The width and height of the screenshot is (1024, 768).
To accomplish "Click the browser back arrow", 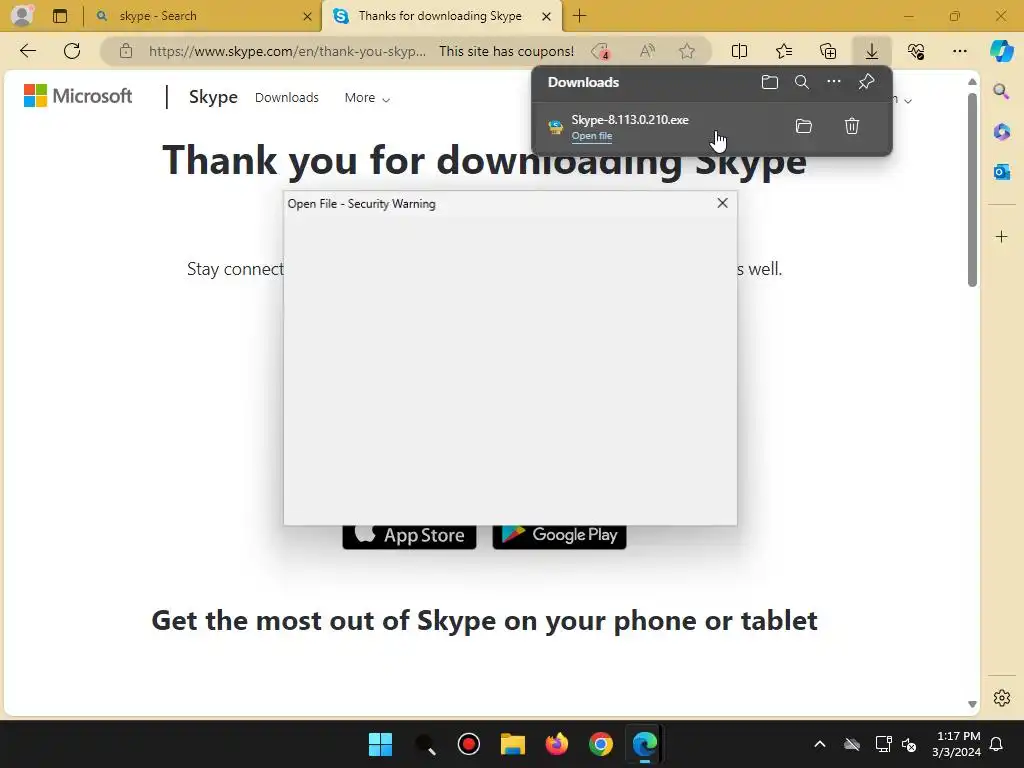I will (x=28, y=51).
